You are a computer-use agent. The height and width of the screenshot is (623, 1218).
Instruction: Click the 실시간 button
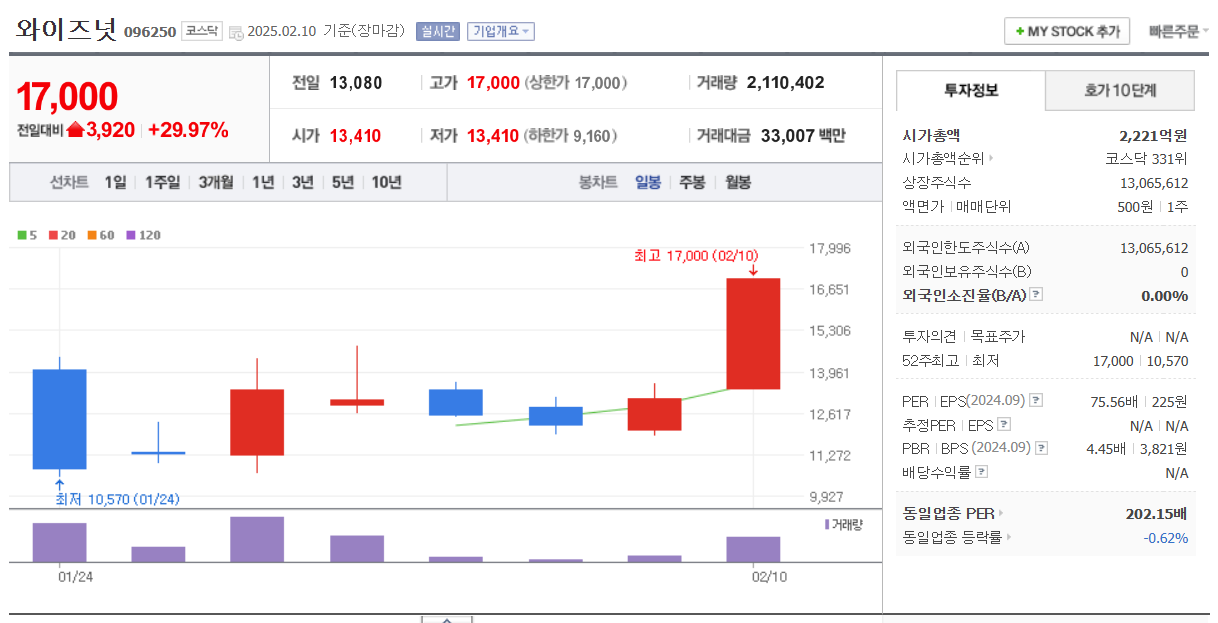coord(437,31)
